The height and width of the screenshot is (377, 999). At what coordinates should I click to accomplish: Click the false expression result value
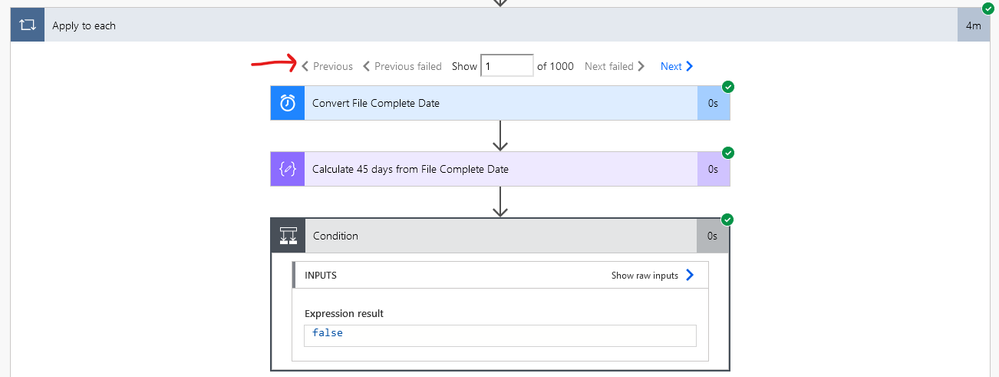[x=327, y=332]
